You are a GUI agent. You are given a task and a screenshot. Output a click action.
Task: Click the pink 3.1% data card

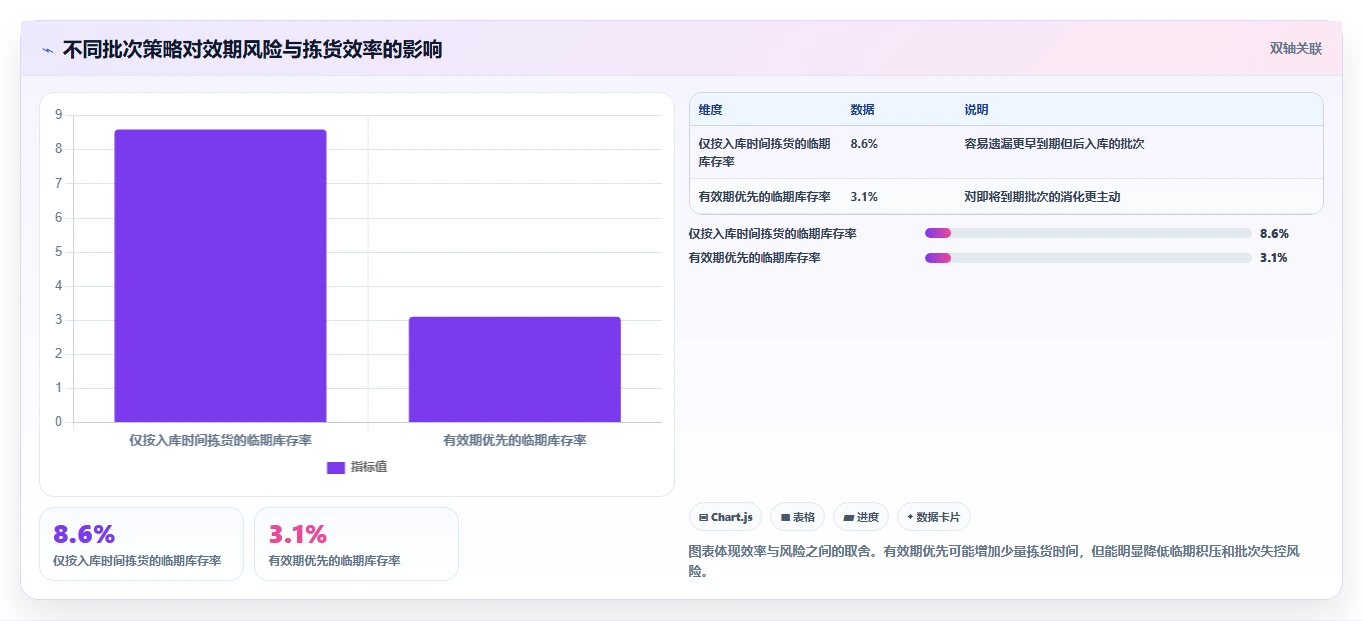(x=356, y=544)
